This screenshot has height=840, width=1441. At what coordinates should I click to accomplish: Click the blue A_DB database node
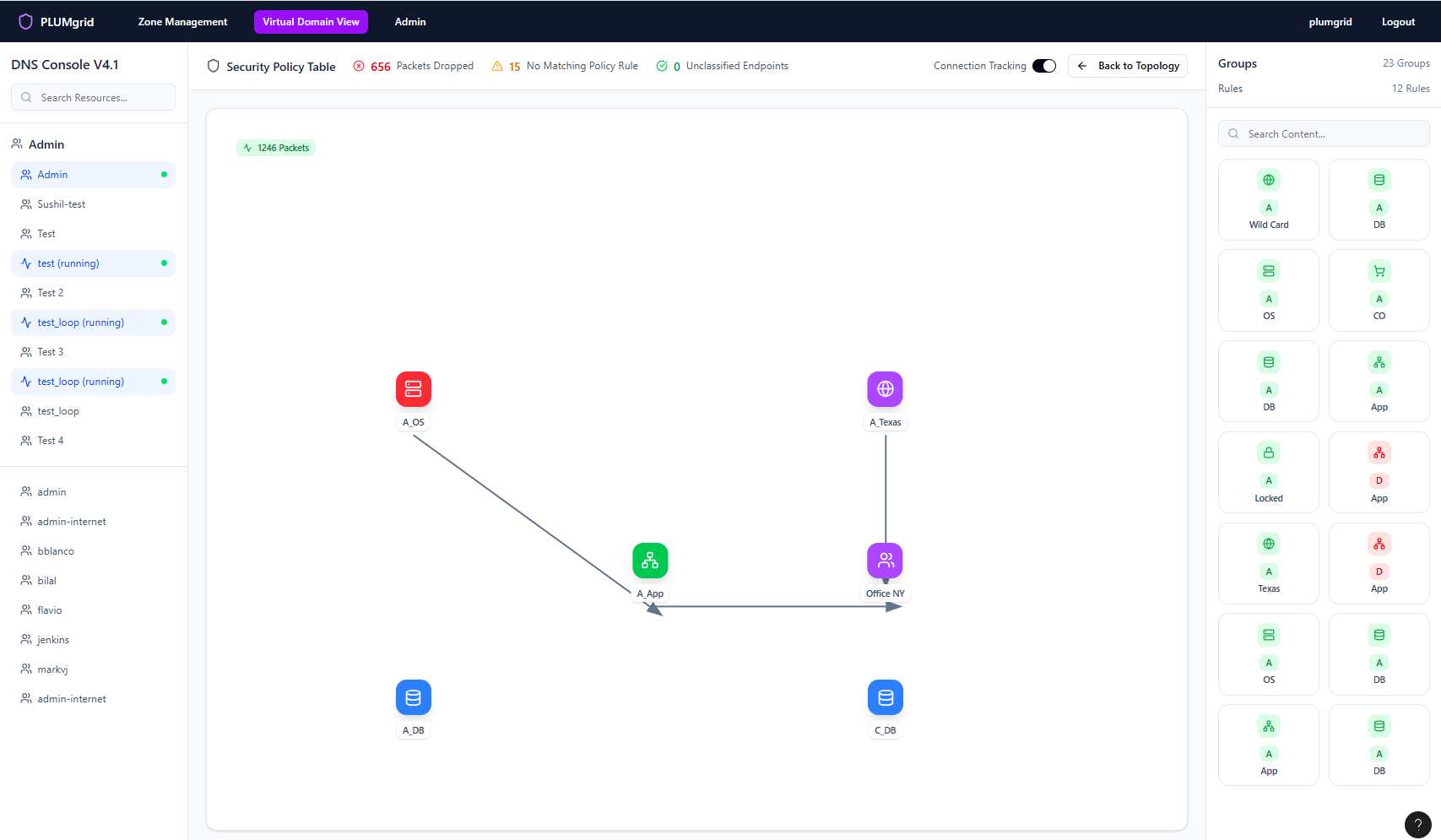[413, 697]
